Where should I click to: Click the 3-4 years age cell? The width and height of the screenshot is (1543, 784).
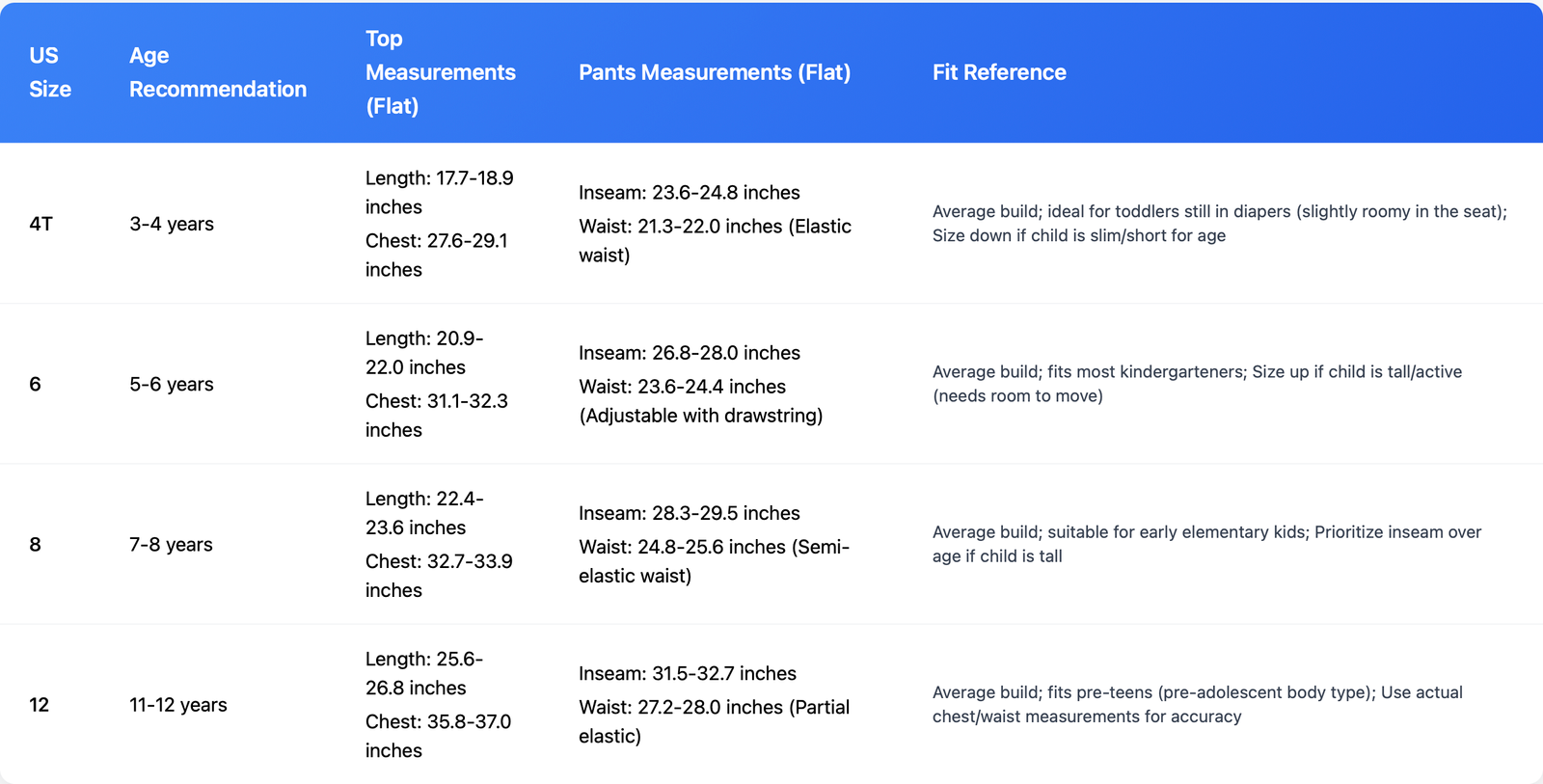coord(172,224)
